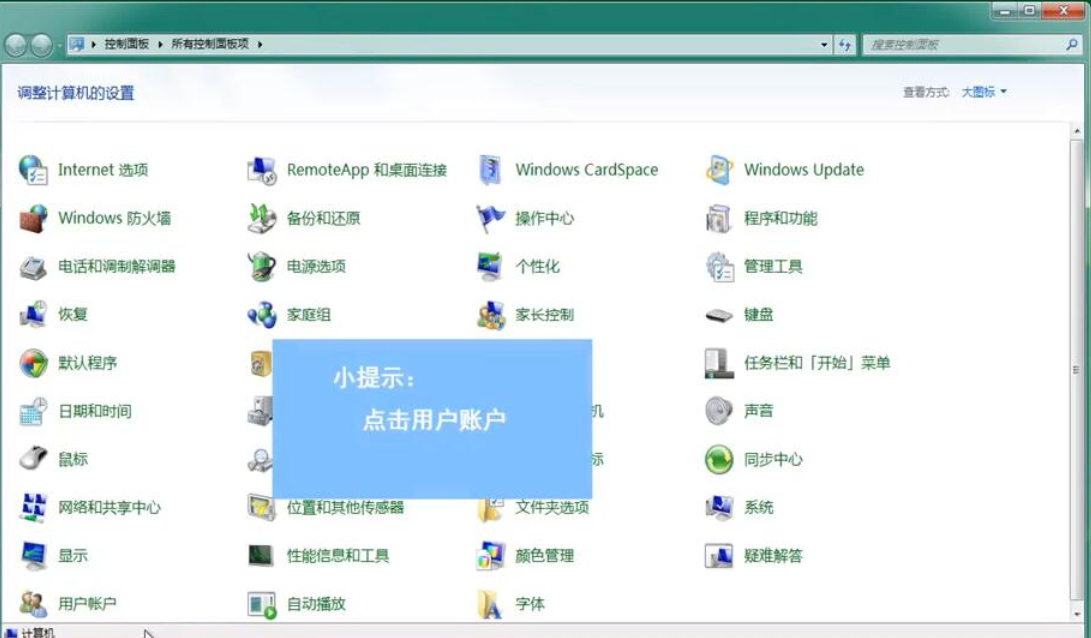Open 电源选项 power settings
The height and width of the screenshot is (638, 1091).
318,267
